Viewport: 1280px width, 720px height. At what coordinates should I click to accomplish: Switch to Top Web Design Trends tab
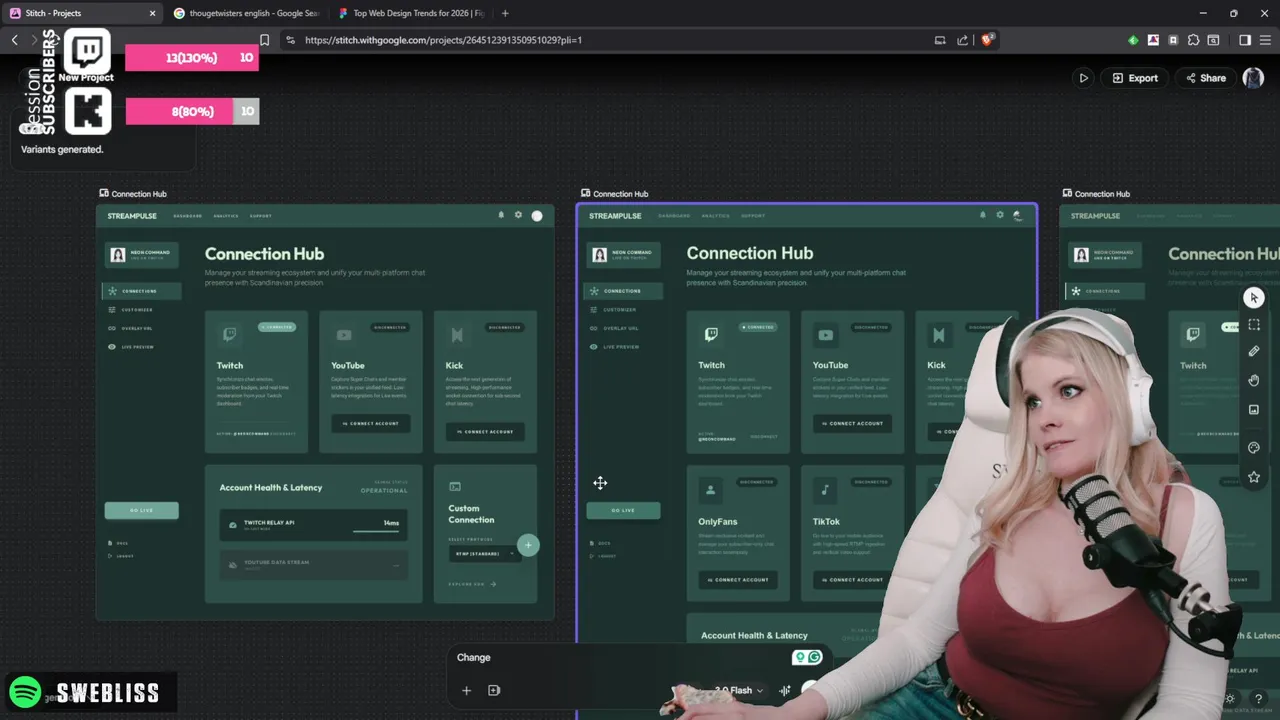click(410, 13)
